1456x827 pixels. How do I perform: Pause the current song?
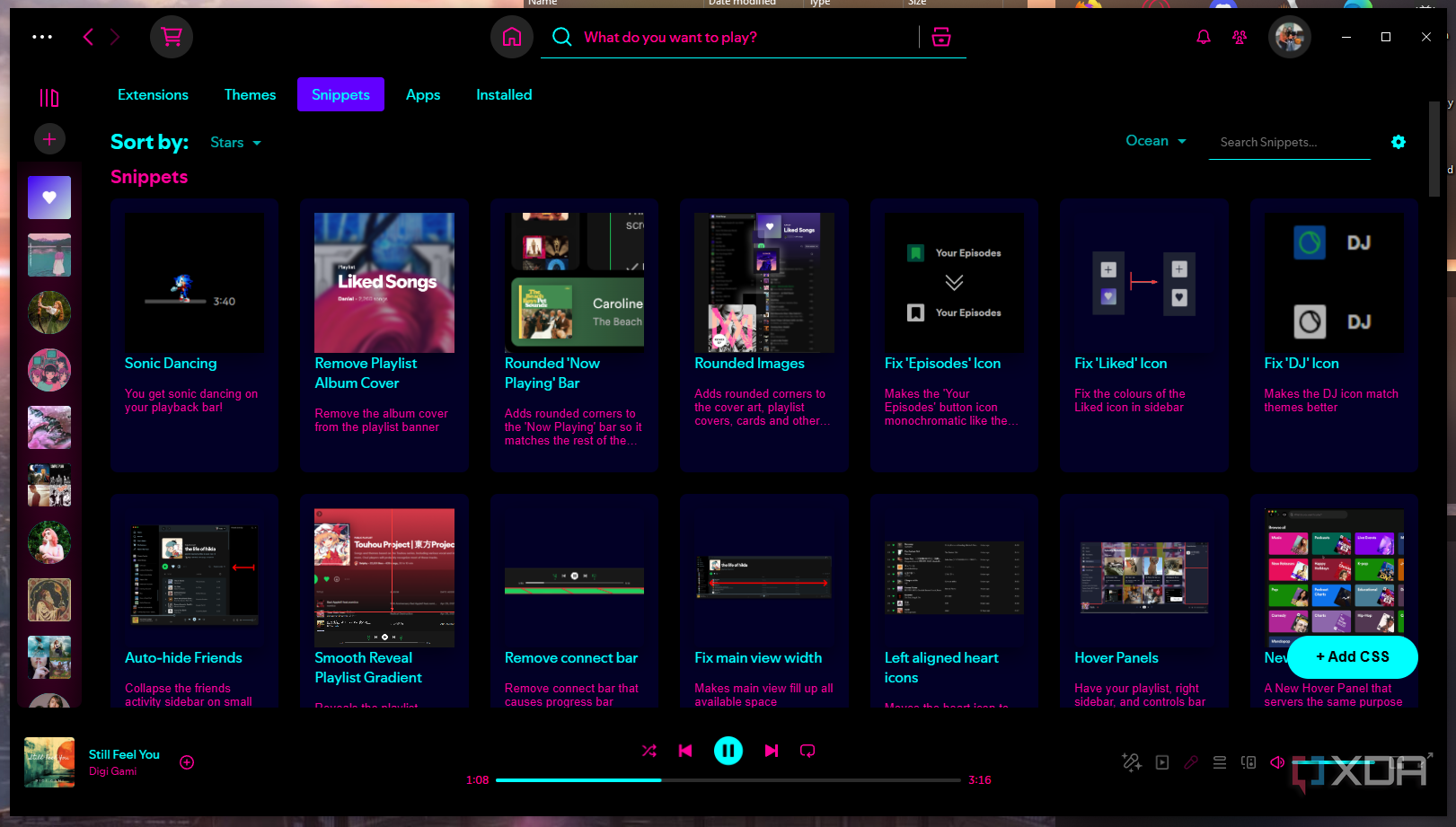point(728,751)
